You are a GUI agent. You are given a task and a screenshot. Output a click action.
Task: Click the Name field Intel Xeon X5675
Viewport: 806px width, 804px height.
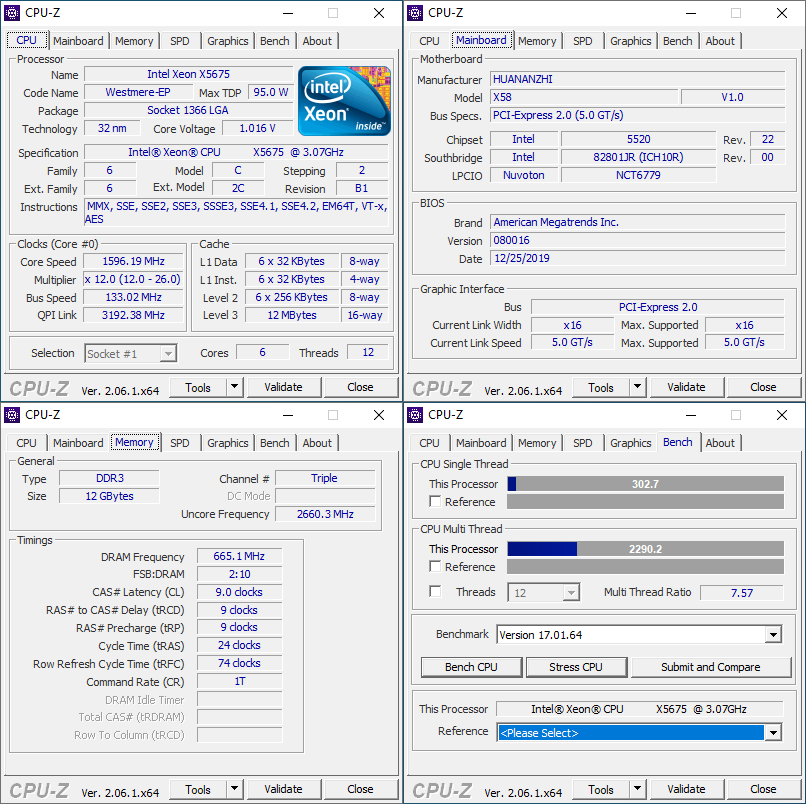click(189, 74)
